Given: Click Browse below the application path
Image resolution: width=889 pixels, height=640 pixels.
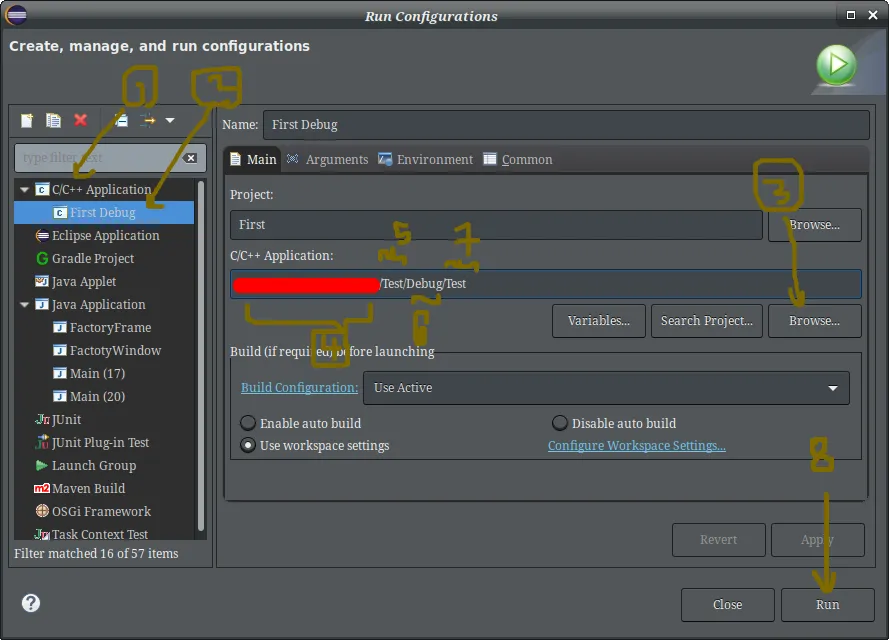Looking at the screenshot, I should 815,321.
